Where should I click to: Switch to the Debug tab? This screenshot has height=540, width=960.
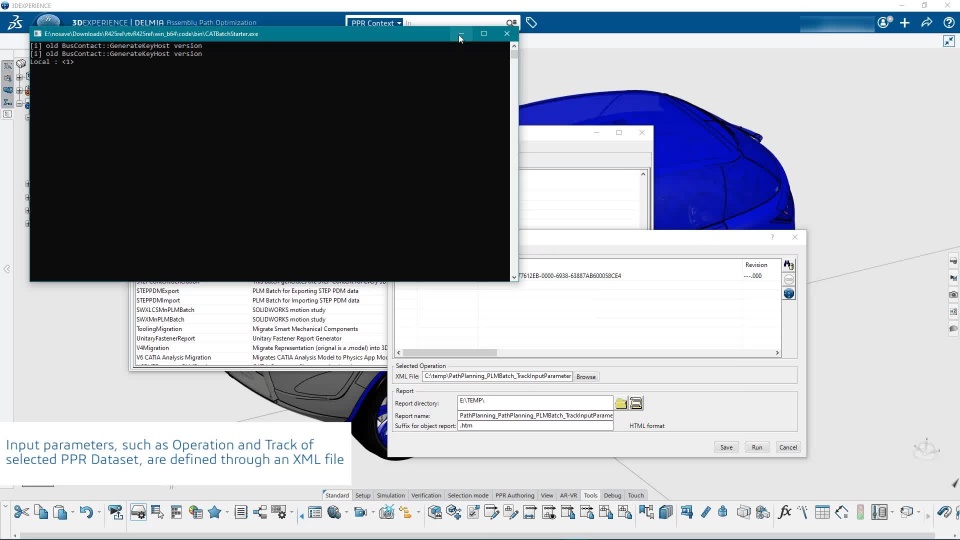pos(612,495)
